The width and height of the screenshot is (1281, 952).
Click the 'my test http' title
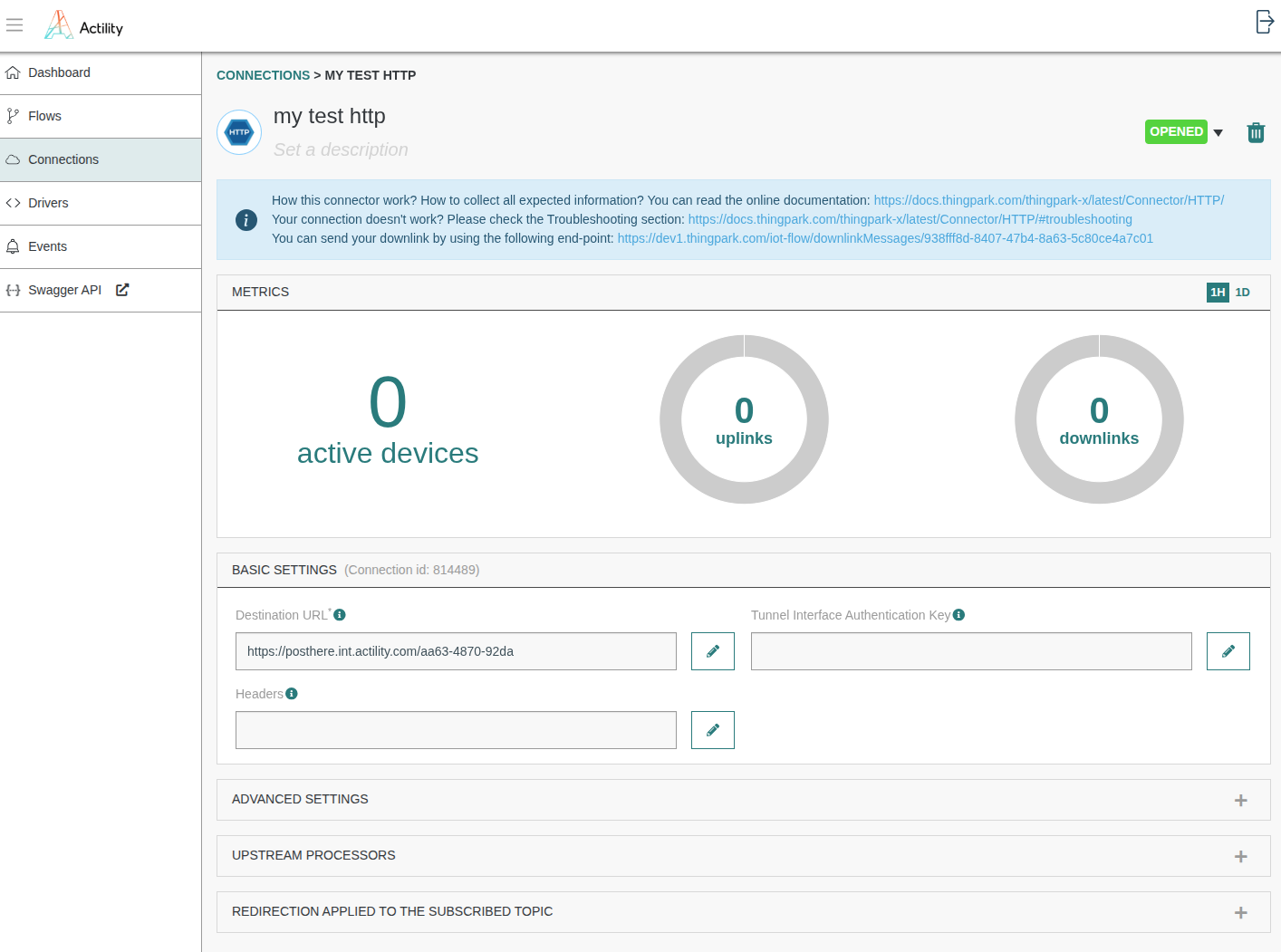tap(330, 116)
